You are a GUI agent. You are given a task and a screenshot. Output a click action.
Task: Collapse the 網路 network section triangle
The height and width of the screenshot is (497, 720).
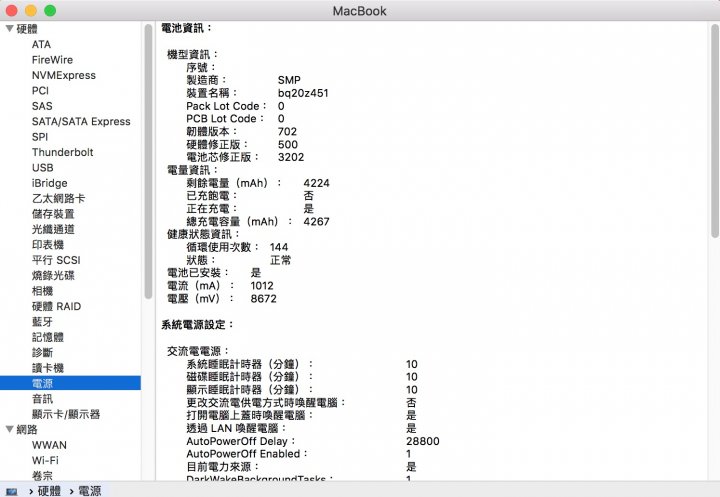click(9, 429)
